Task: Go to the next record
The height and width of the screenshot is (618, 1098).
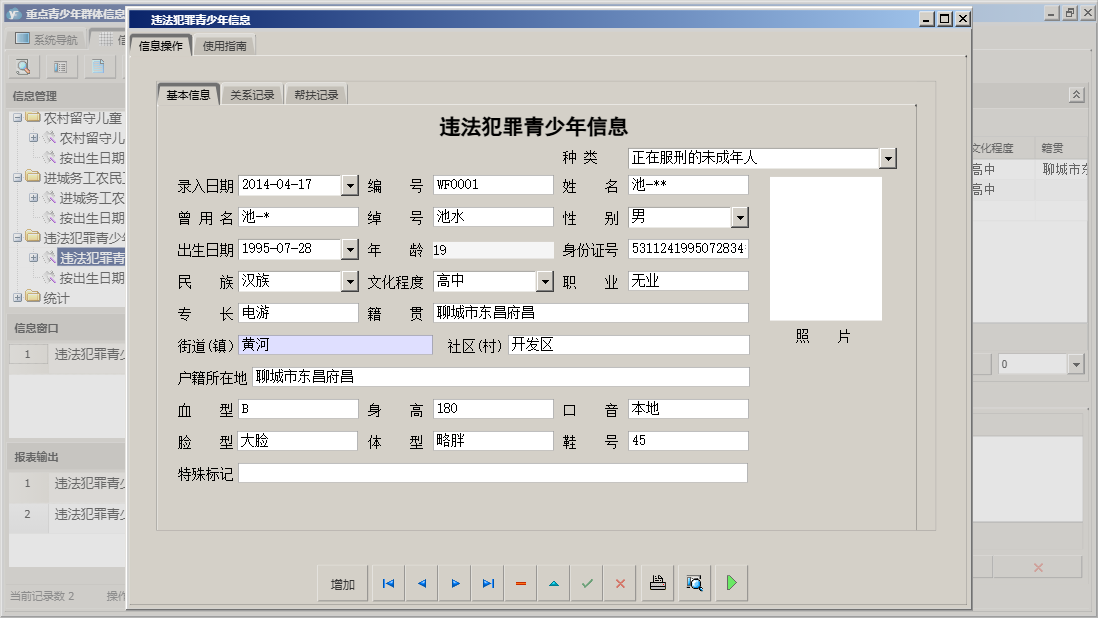Action: tap(455, 584)
